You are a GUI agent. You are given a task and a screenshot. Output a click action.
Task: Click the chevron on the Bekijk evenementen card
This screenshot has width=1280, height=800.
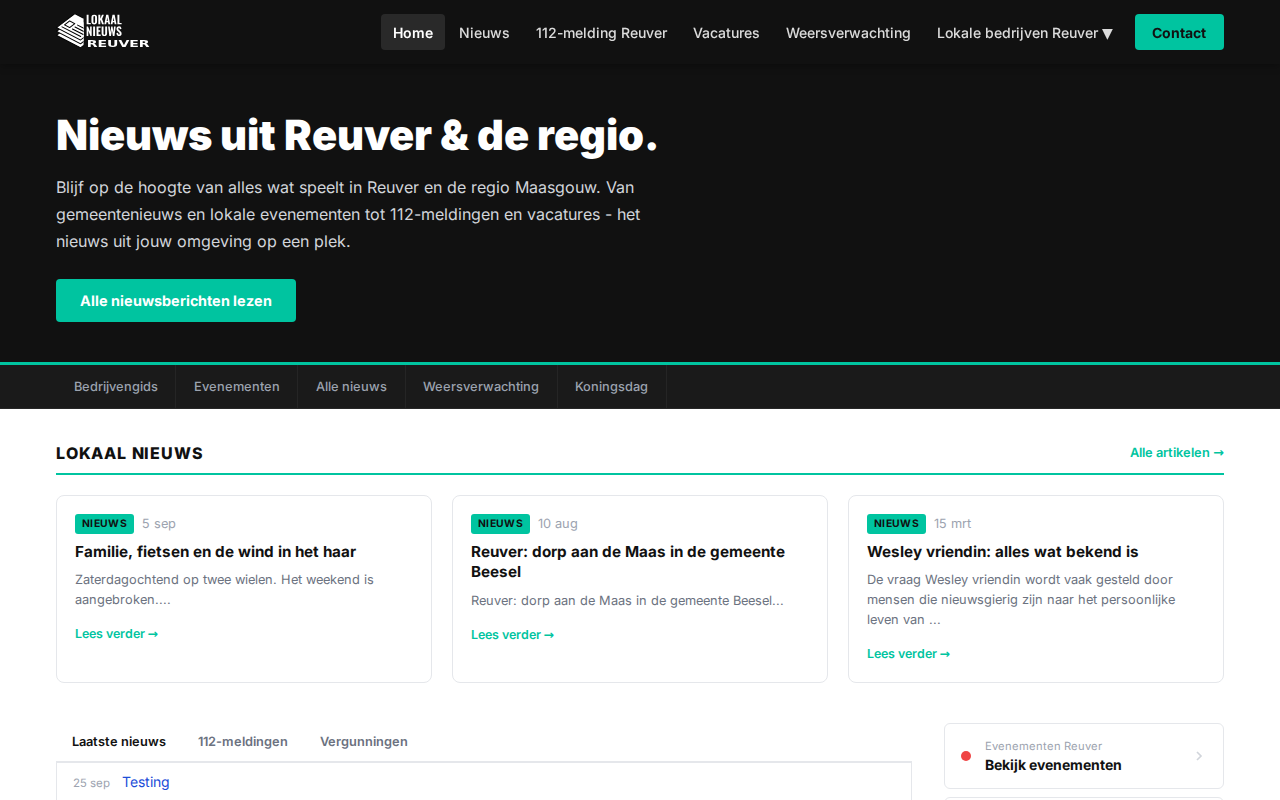pyautogui.click(x=1199, y=756)
